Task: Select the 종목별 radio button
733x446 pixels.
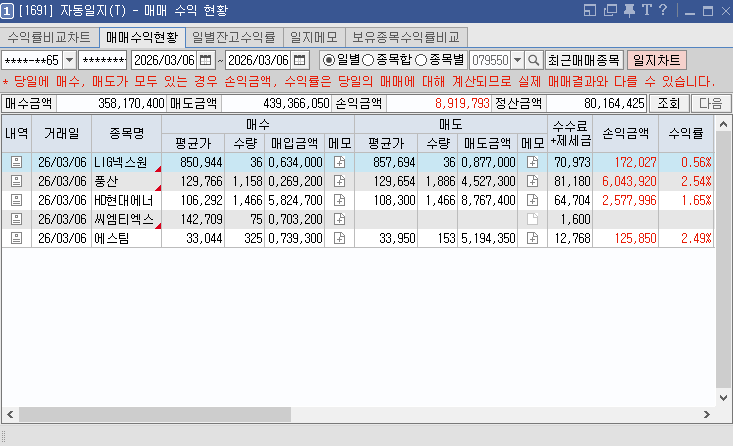Action: pyautogui.click(x=421, y=60)
